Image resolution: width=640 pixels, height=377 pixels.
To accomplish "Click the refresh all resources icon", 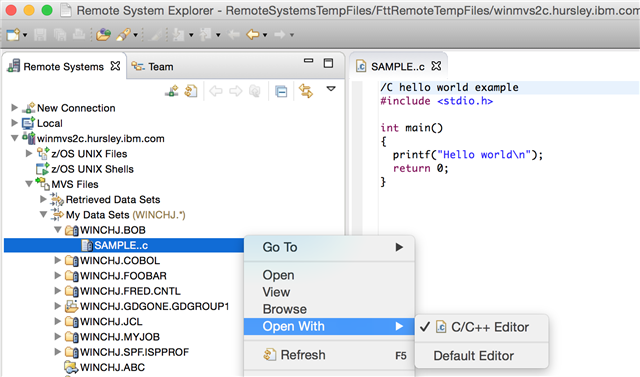I will click(191, 91).
